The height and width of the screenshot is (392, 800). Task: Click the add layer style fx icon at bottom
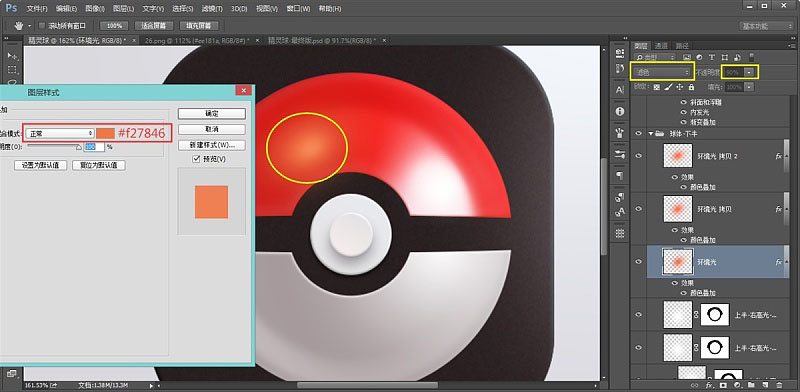[709, 385]
